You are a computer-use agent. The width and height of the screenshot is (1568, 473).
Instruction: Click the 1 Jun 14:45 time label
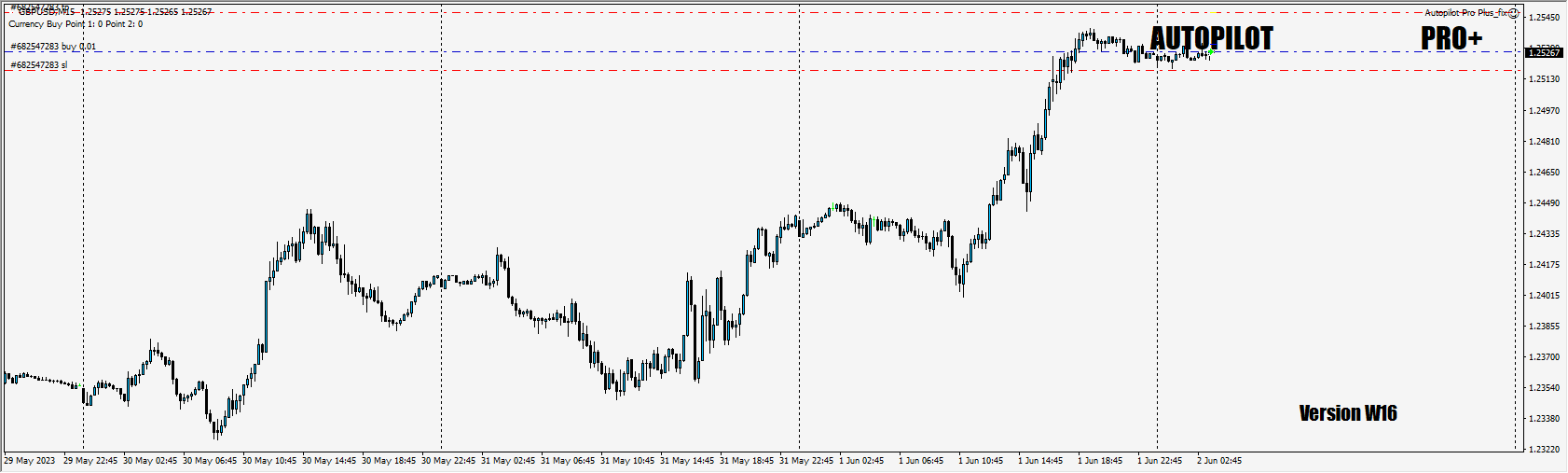tap(1040, 461)
